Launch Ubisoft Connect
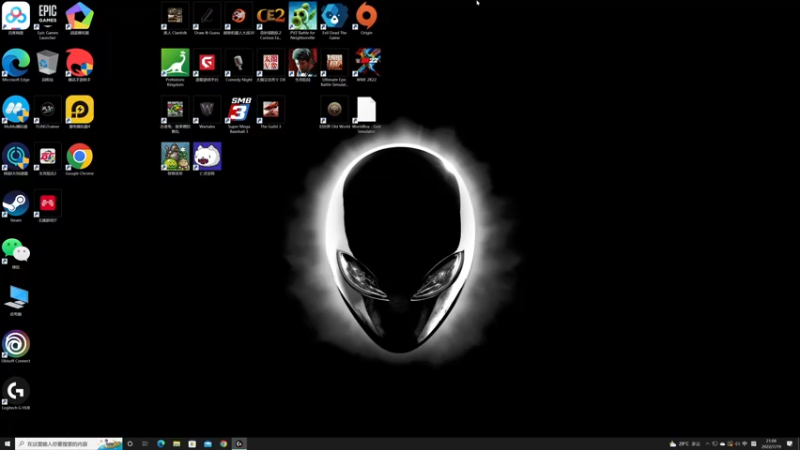 coord(16,345)
